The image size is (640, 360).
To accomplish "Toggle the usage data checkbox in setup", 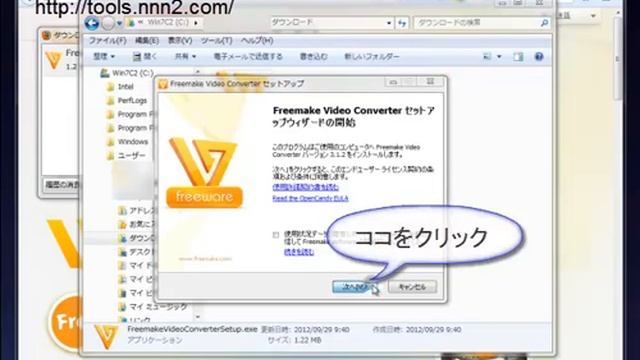I will pyautogui.click(x=276, y=235).
